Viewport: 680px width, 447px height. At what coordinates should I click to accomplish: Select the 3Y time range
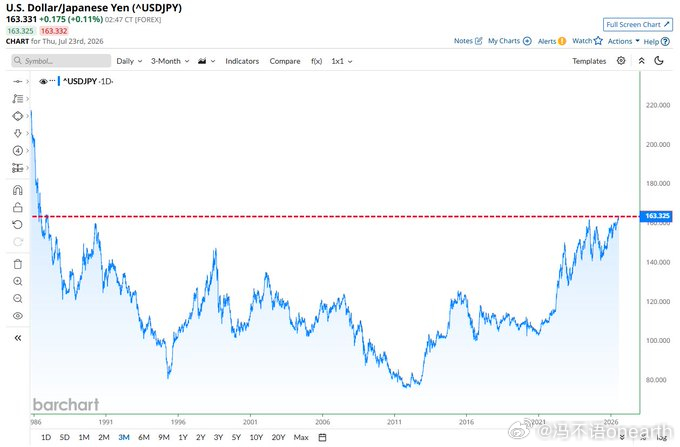pyautogui.click(x=218, y=437)
